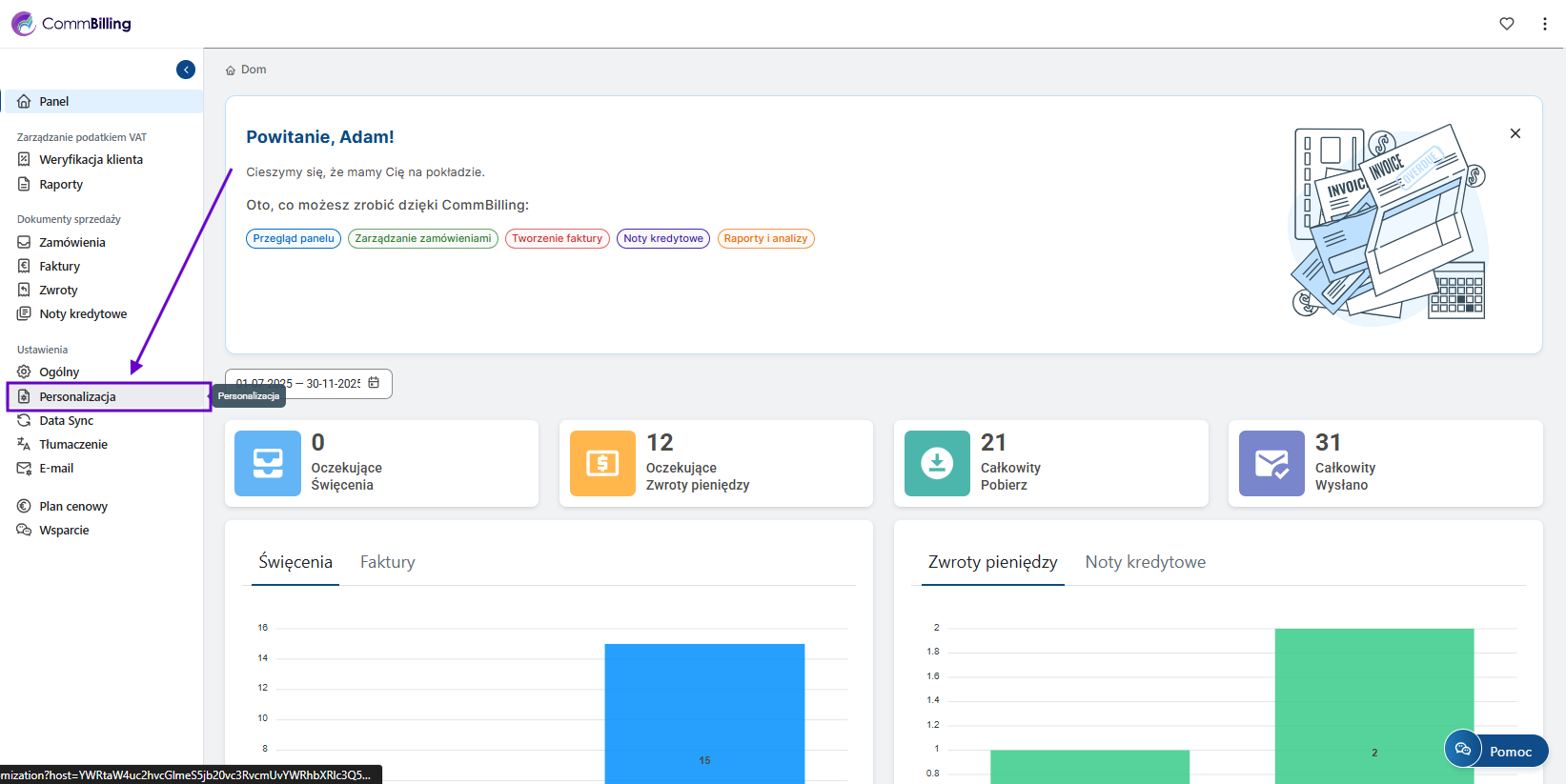This screenshot has height=784, width=1566.
Task: Click the blue bar labeled 15
Action: pos(704,714)
